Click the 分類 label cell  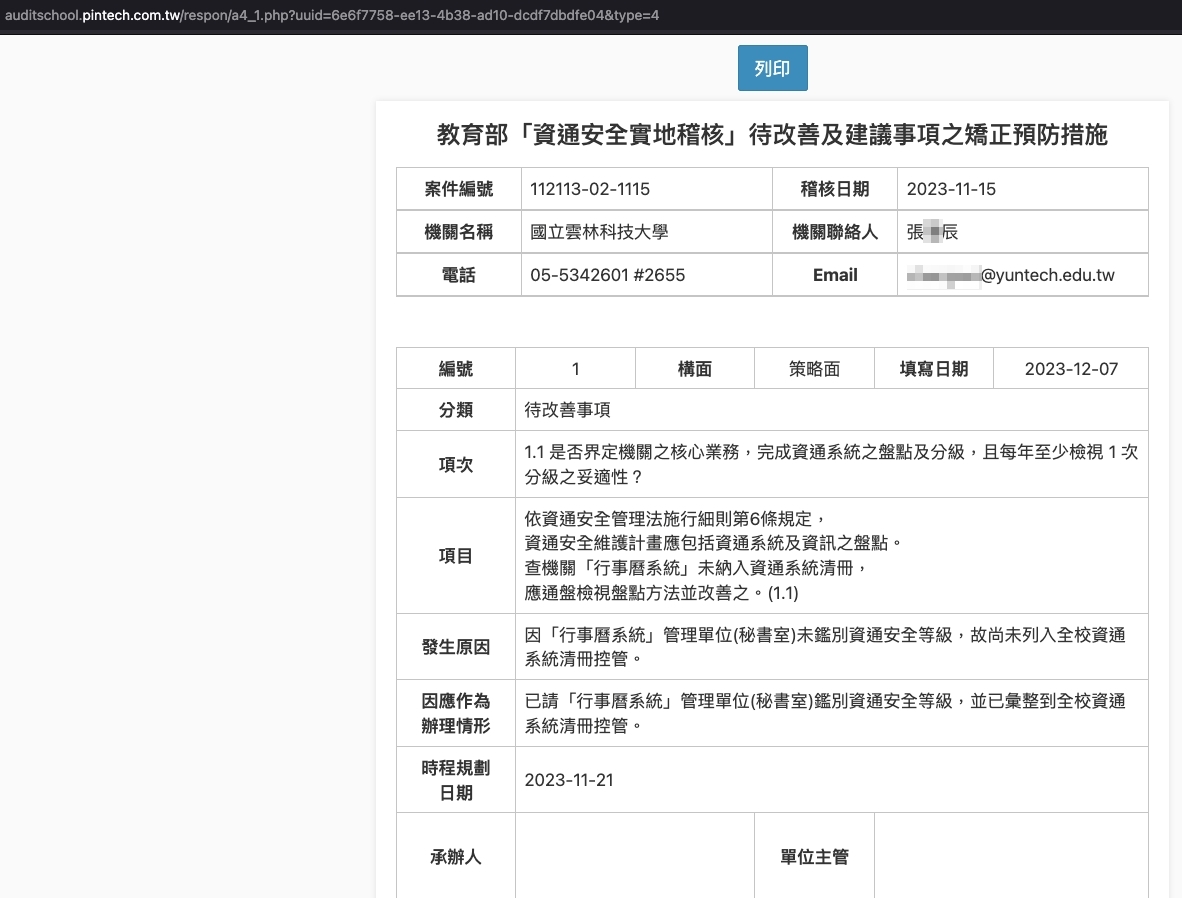click(x=456, y=410)
